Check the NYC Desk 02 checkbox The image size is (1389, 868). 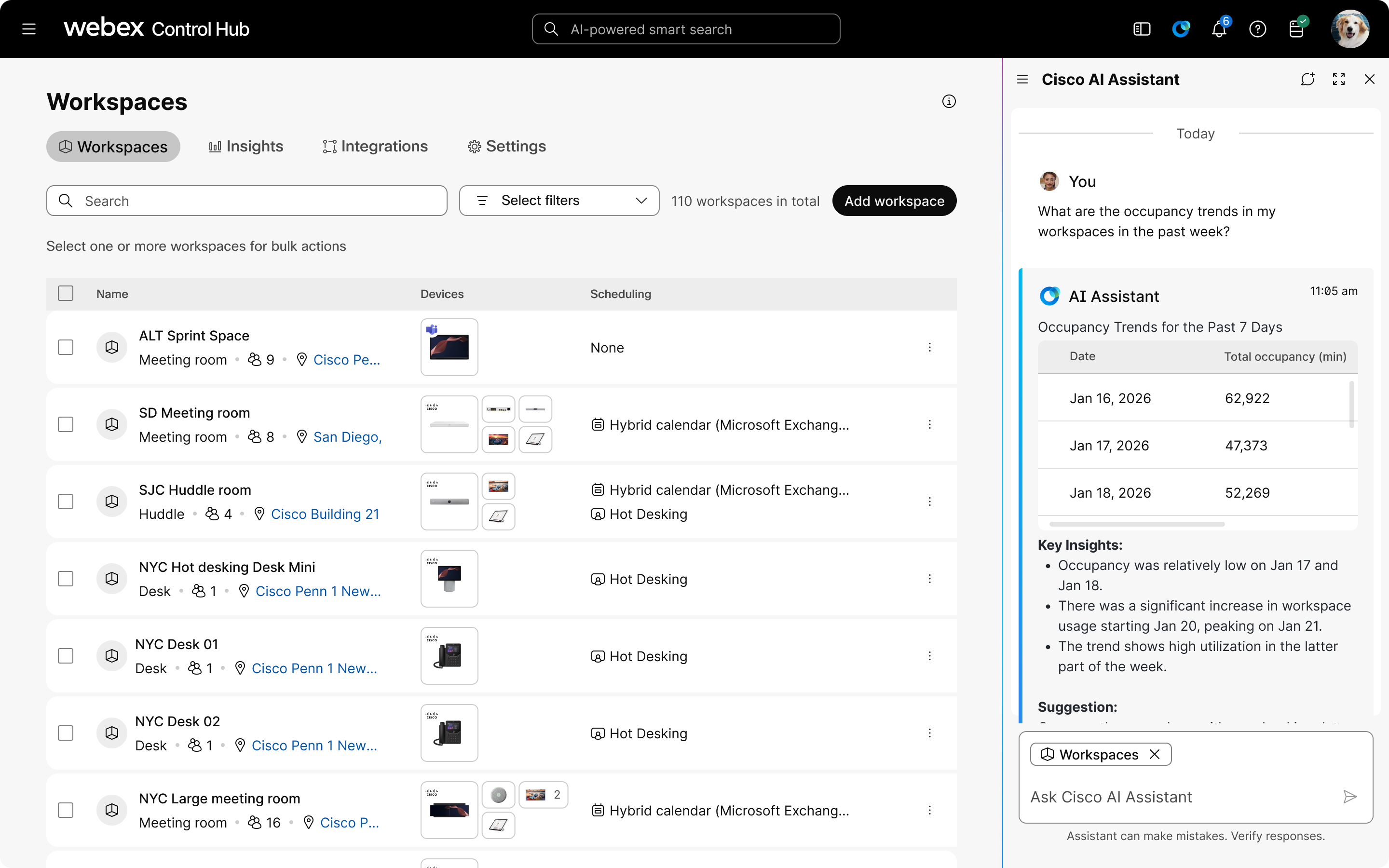click(x=66, y=733)
